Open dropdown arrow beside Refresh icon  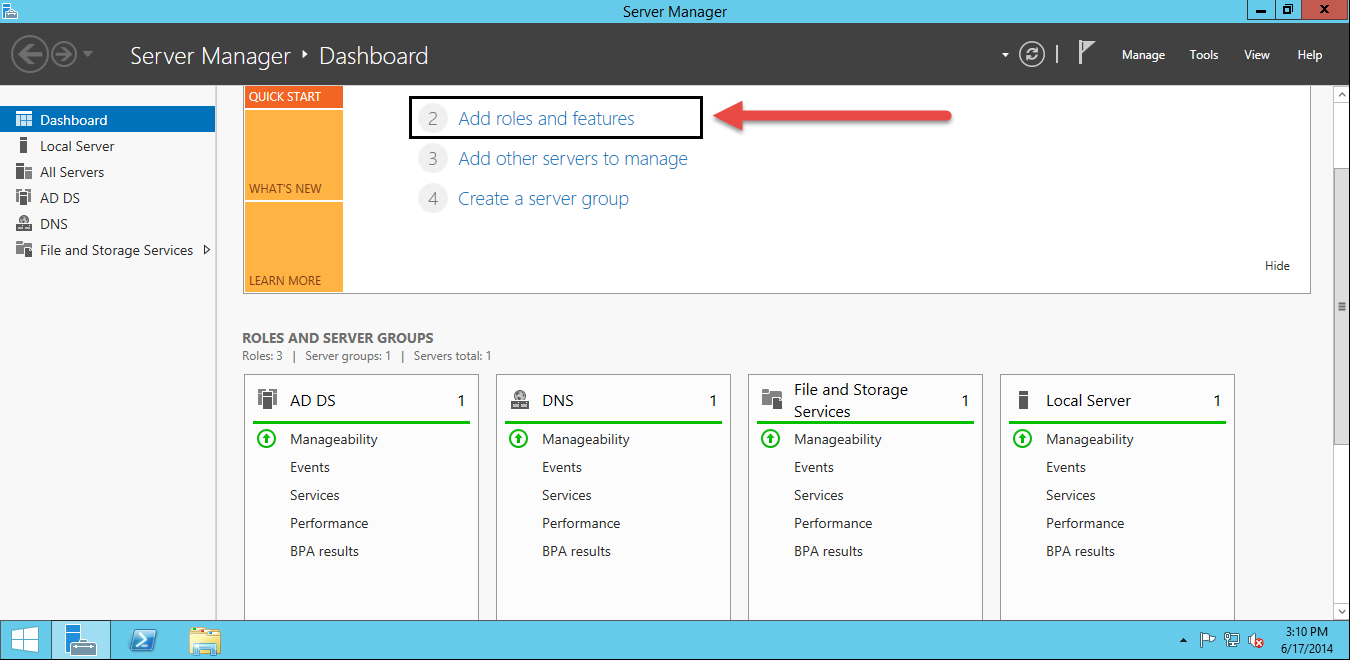[x=1005, y=55]
